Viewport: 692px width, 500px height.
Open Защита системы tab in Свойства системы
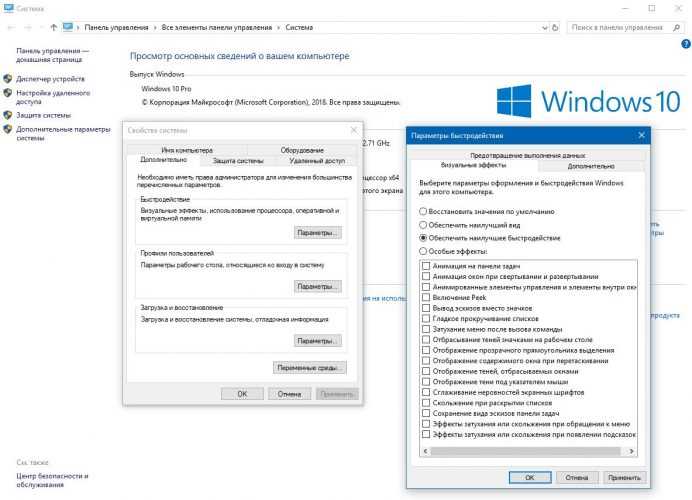click(x=238, y=161)
